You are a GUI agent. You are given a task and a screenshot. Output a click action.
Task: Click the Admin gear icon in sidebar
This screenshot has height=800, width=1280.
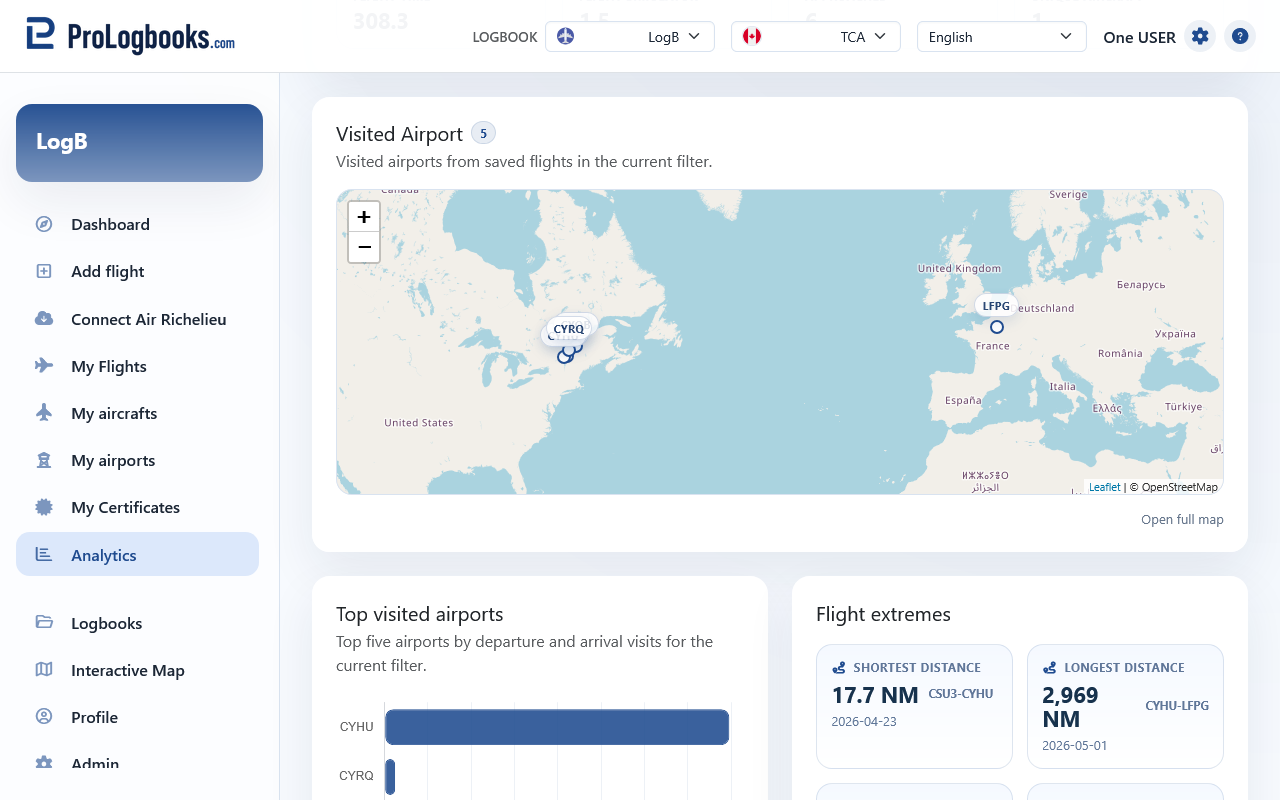44,763
